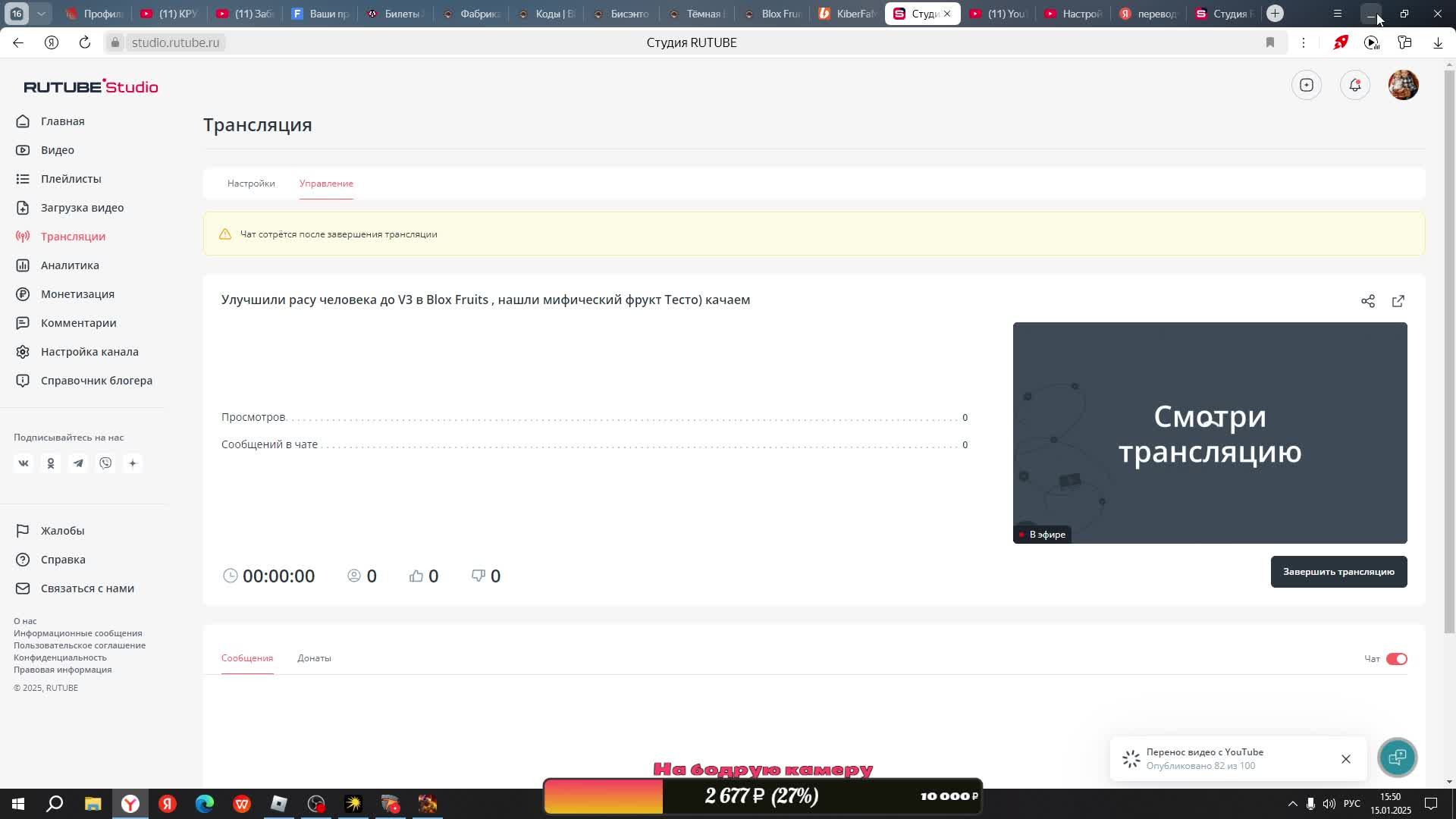This screenshot has height=819, width=1456.
Task: Show hidden system tray icons
Action: (1292, 804)
